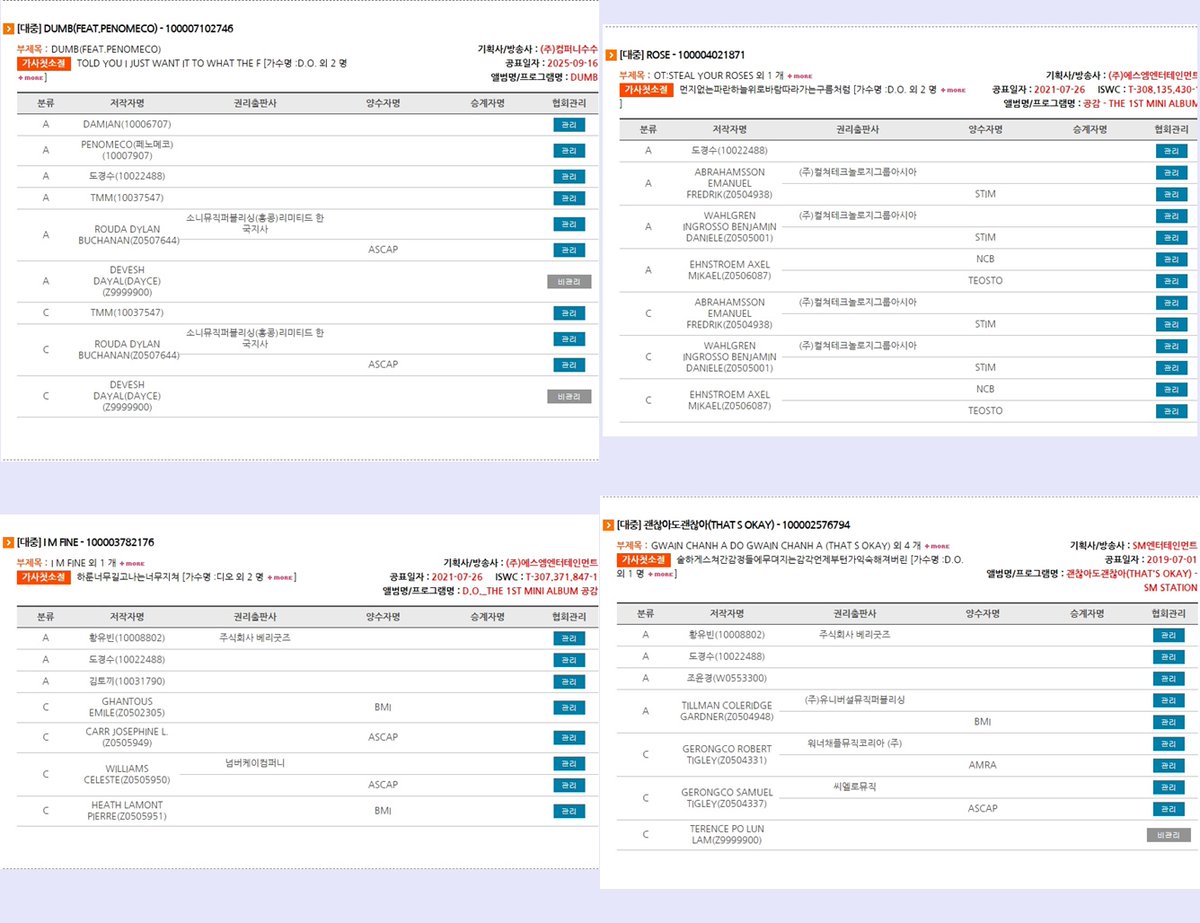Click 비관리 in the A-category DEVESH DAYAL row

point(569,282)
